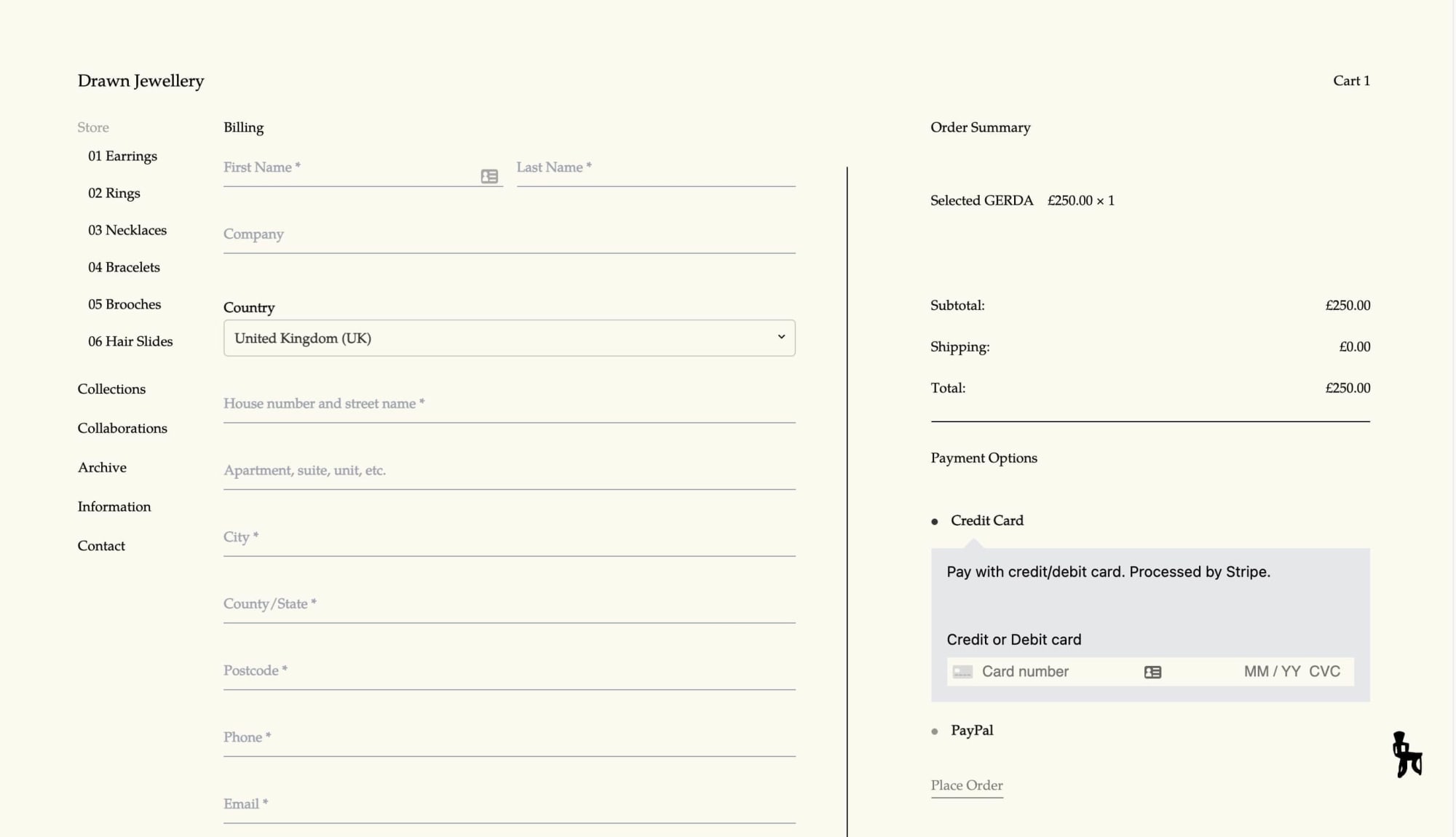Click Place Order link
The width and height of the screenshot is (1456, 837).
[966, 785]
